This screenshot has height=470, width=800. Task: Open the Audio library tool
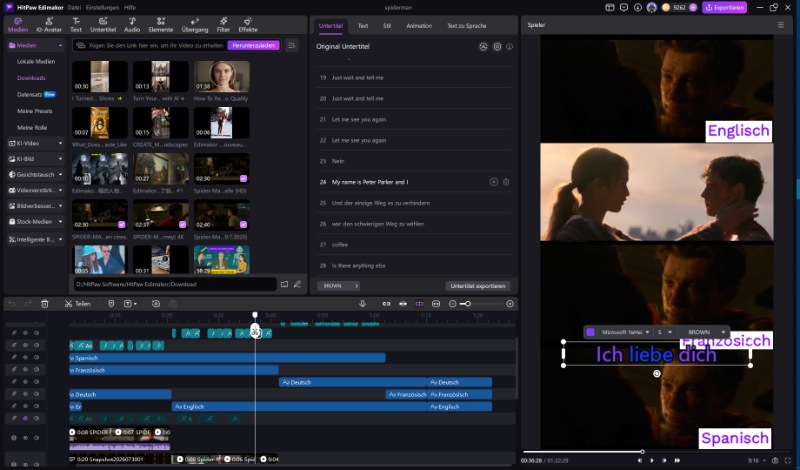(x=132, y=24)
